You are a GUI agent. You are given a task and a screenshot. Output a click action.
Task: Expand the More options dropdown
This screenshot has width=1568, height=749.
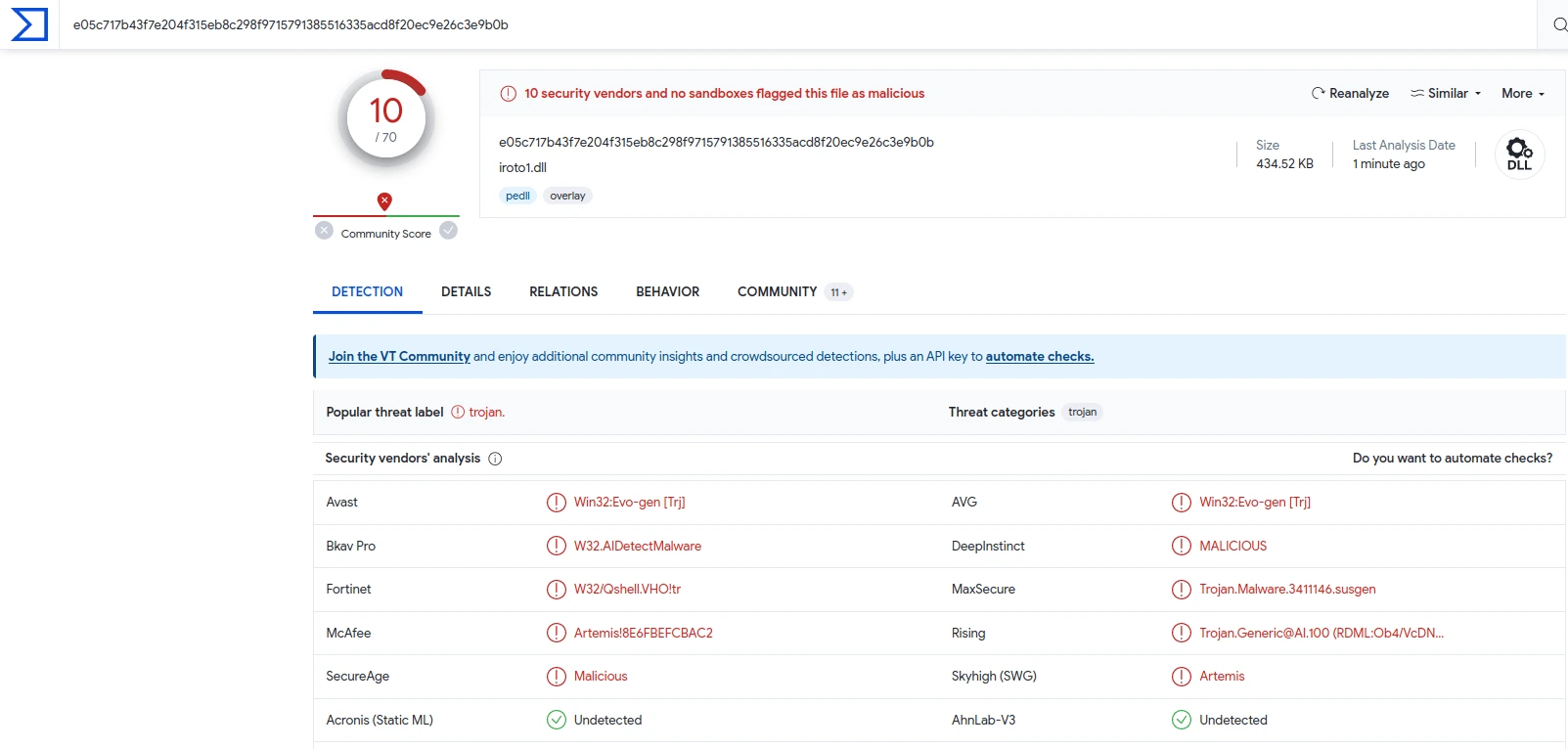pos(1523,94)
